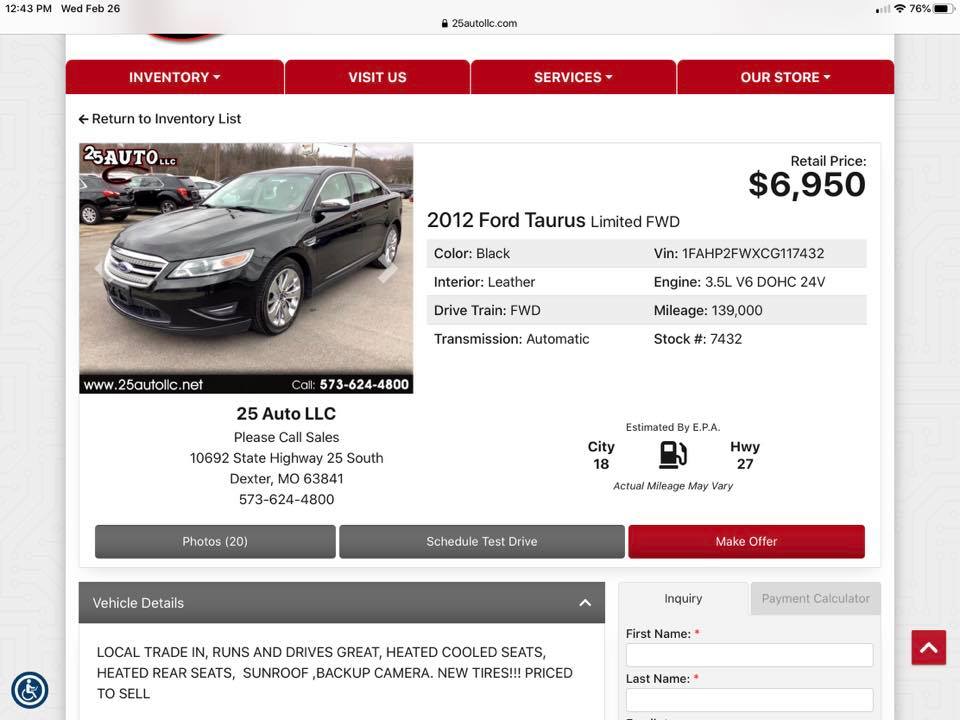
Task: Click the back arrow beside Return to Inventory
Action: pos(84,119)
